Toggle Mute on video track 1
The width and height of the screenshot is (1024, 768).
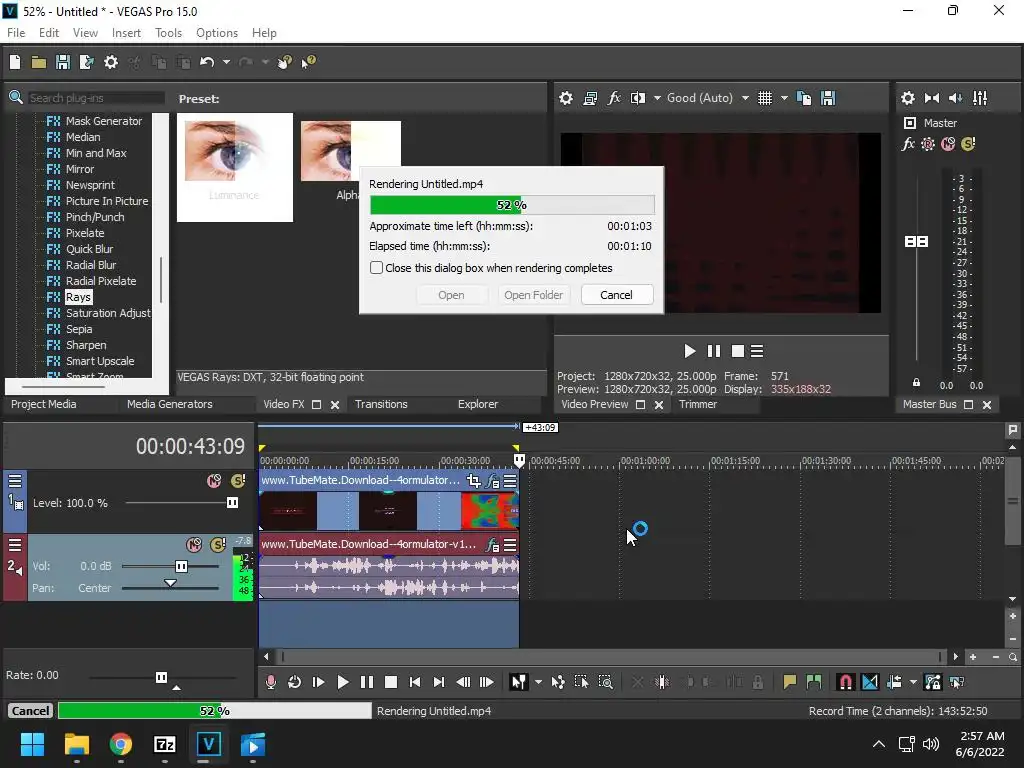(214, 481)
